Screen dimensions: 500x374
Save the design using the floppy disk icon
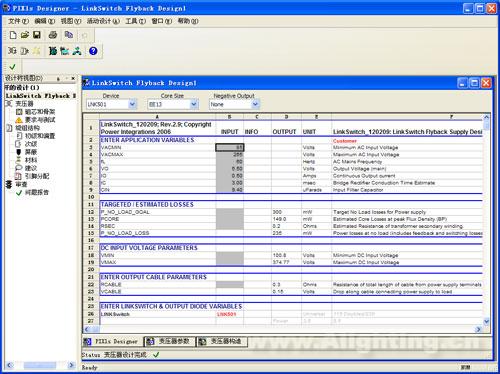click(x=37, y=35)
